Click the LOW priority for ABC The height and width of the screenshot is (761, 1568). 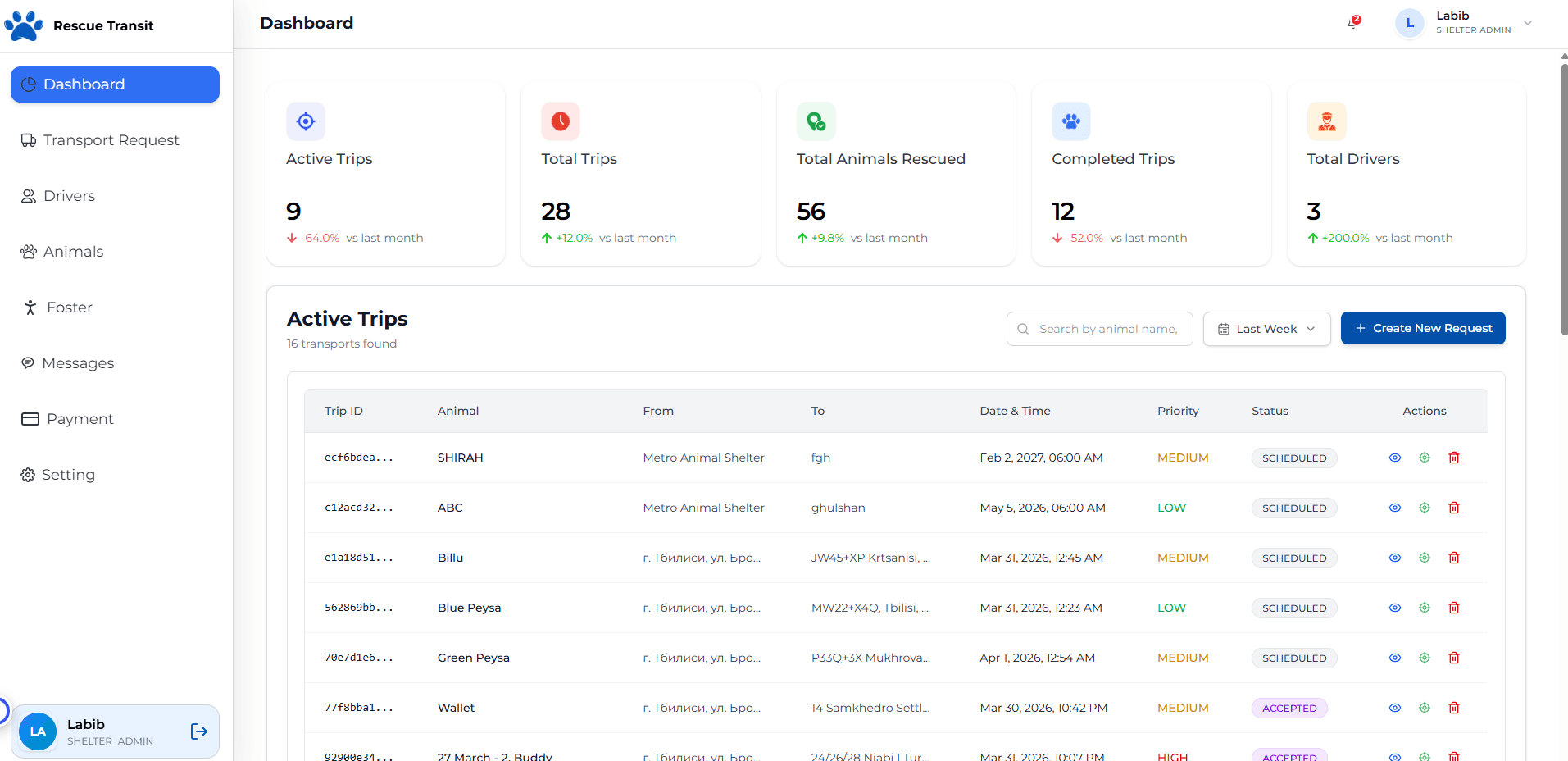coord(1171,508)
